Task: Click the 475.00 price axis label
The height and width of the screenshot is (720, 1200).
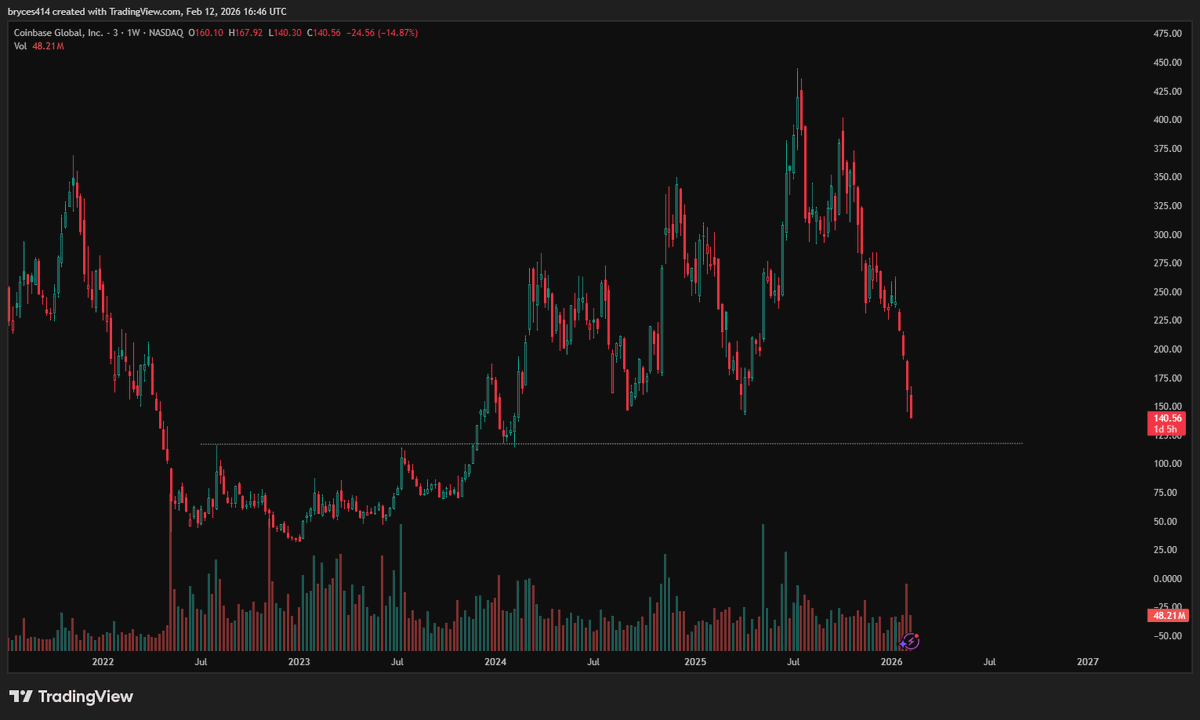Action: coord(1168,34)
